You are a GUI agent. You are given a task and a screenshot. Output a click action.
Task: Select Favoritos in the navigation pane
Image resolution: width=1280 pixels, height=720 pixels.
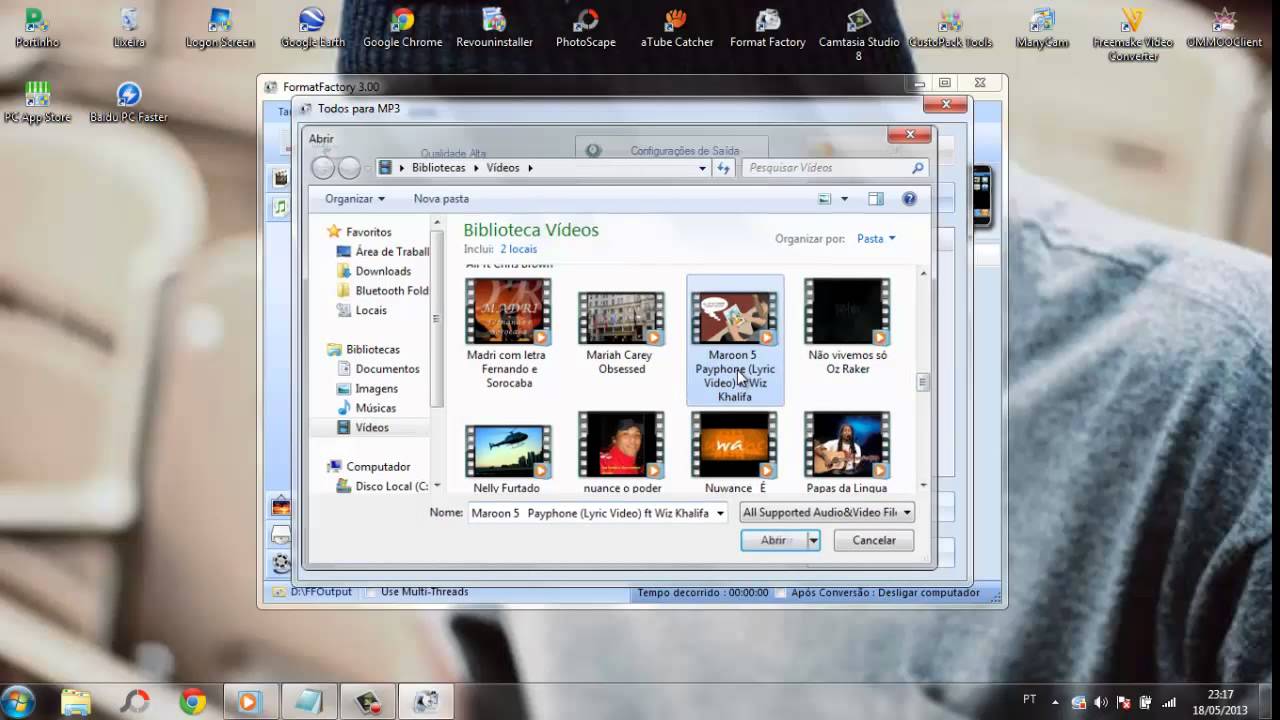click(368, 232)
